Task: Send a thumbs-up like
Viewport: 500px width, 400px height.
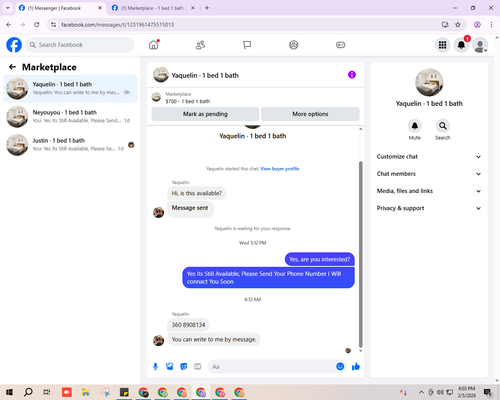Action: (x=356, y=367)
